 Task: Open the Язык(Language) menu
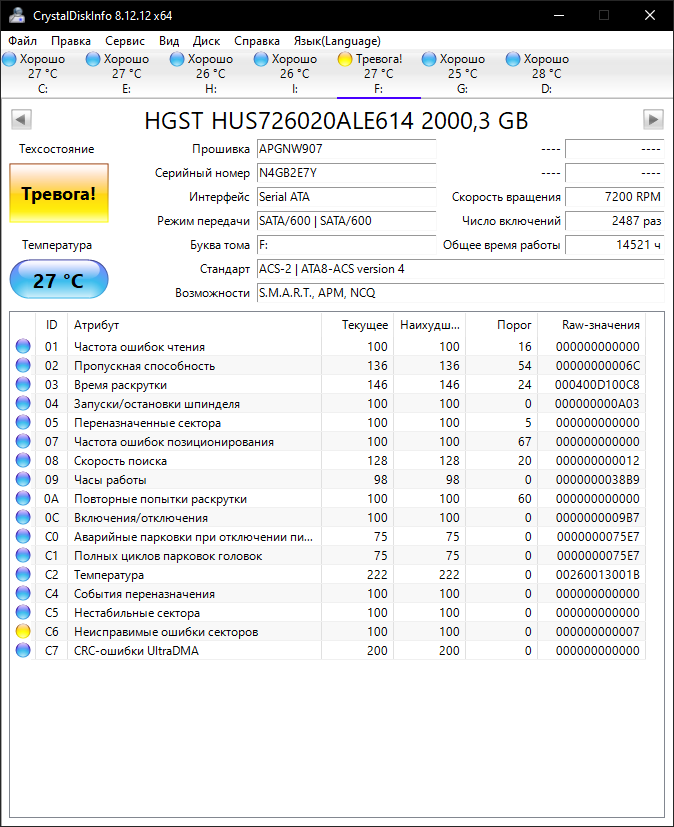tap(337, 41)
